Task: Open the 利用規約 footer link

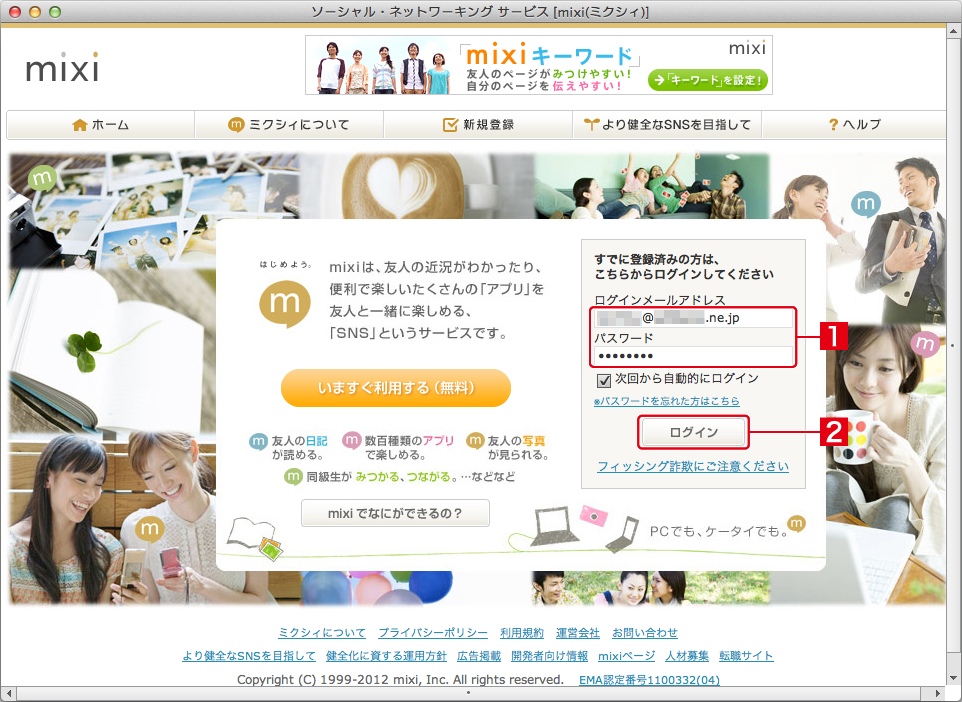Action: 521,633
